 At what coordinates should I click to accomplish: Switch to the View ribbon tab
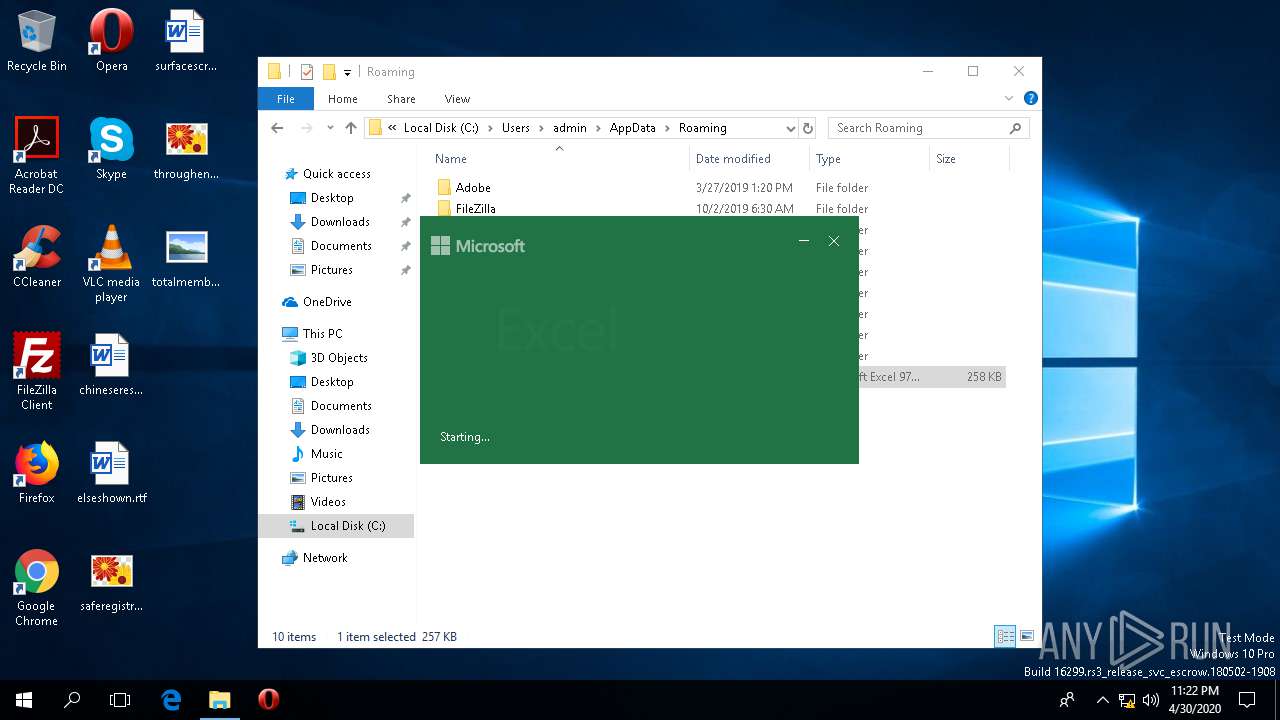click(457, 99)
